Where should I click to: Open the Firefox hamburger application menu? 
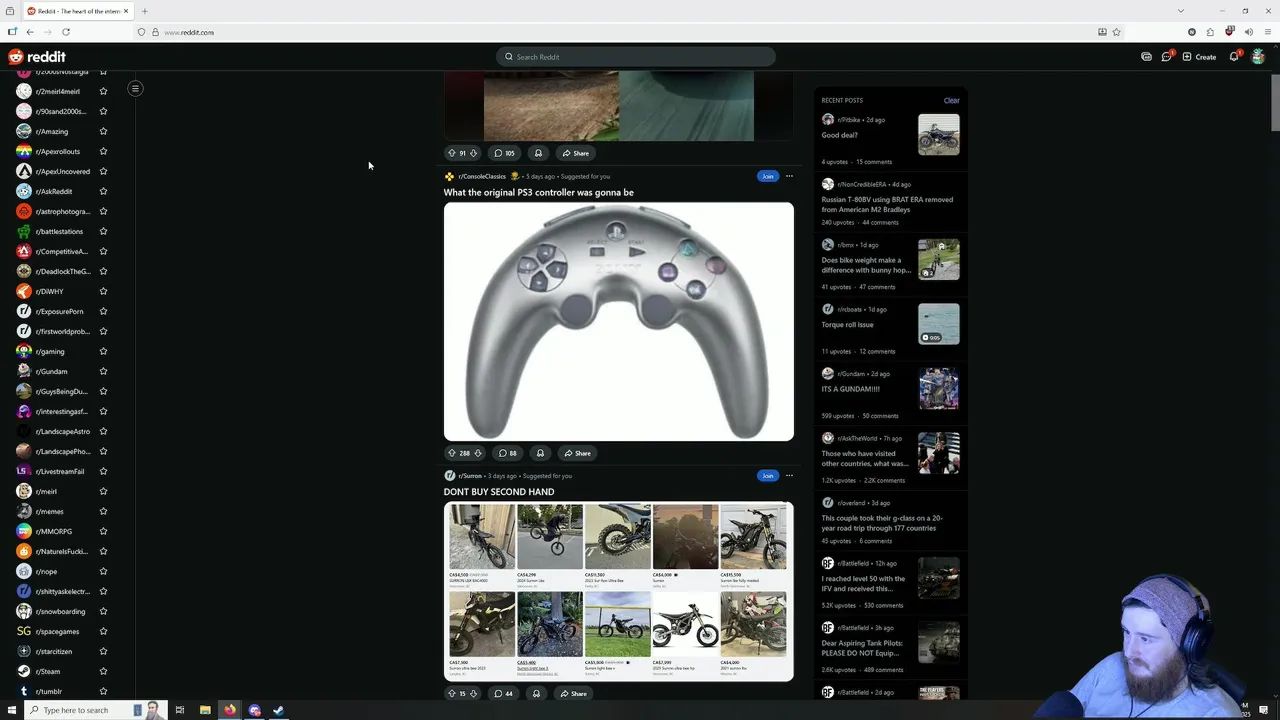tap(1268, 32)
